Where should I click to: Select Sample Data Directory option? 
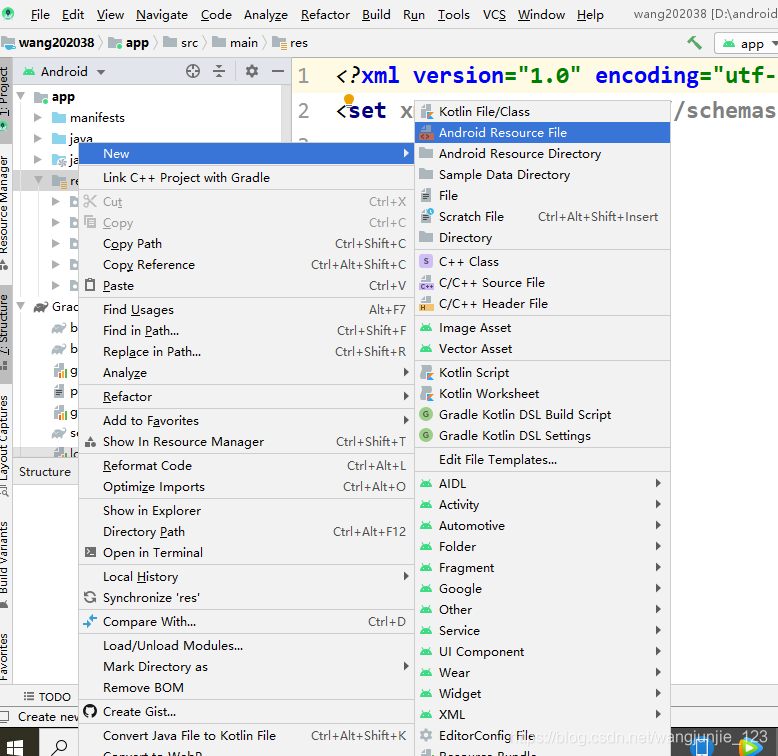click(542, 175)
